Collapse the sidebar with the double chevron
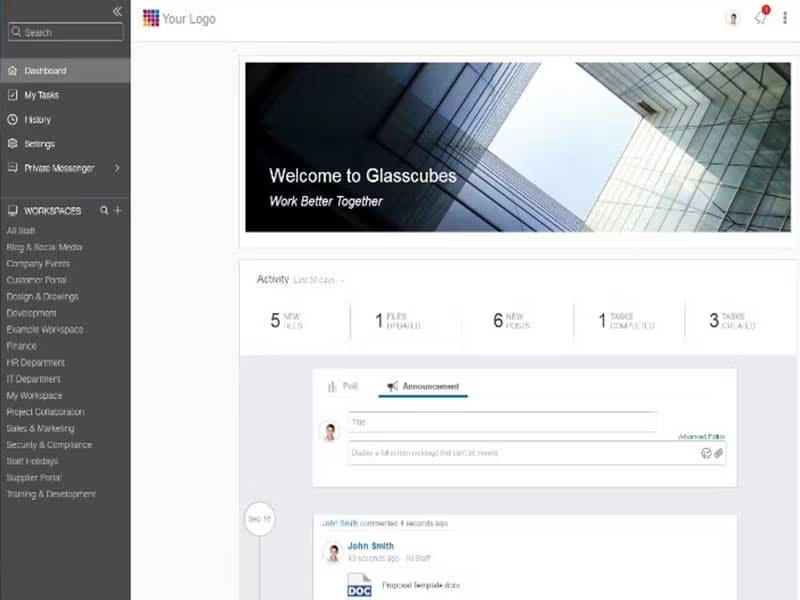800x600 pixels. (117, 11)
